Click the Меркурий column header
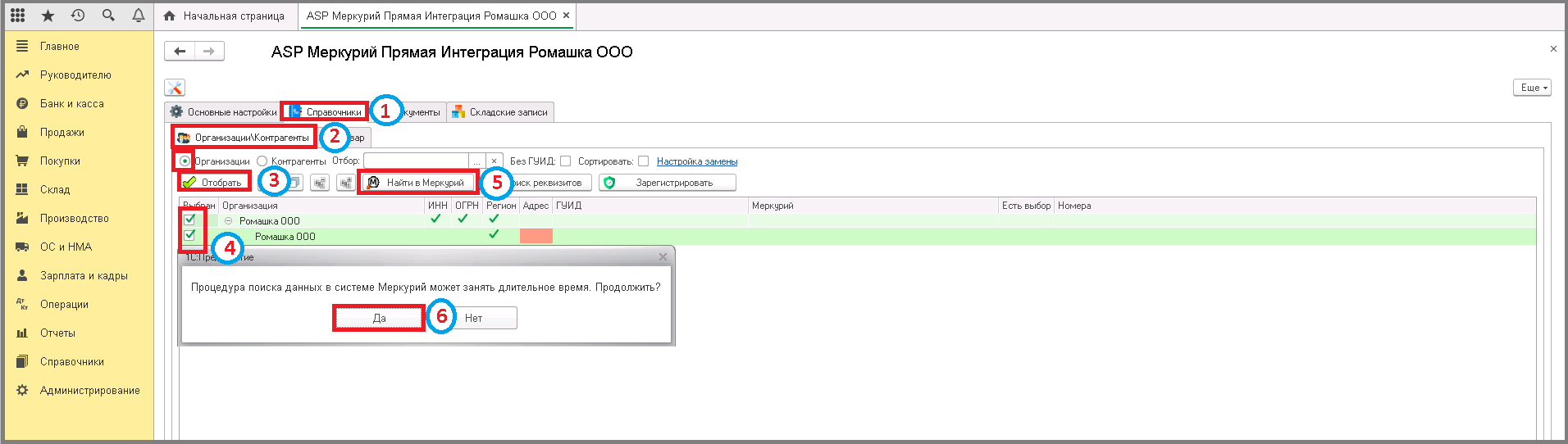Image resolution: width=1568 pixels, height=444 pixels. pos(873,206)
